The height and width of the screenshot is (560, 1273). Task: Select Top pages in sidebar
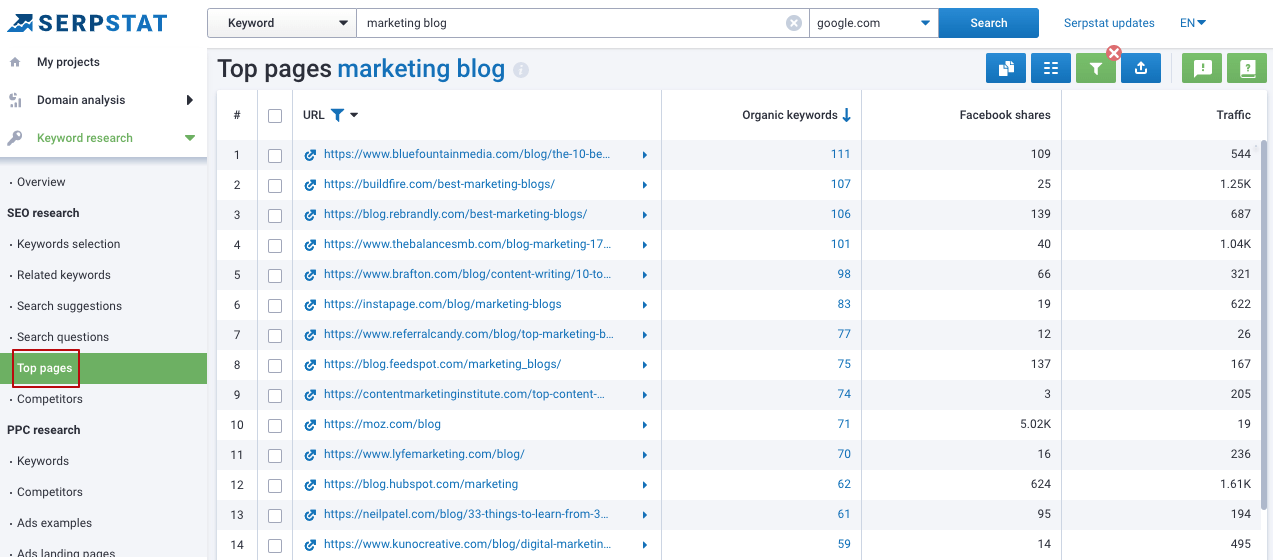(x=45, y=368)
